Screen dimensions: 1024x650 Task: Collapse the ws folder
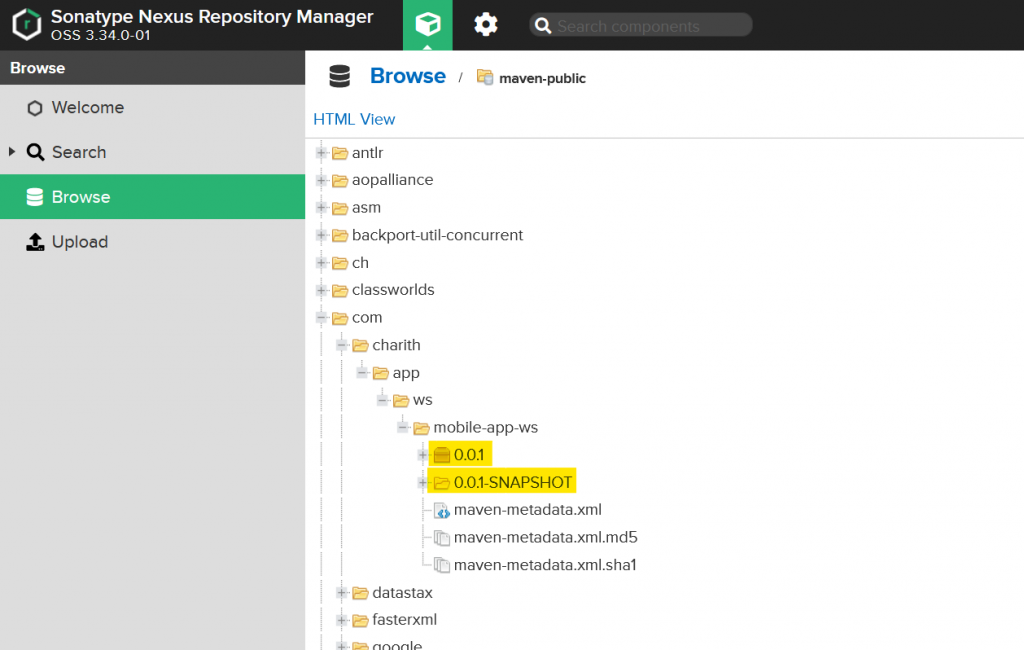click(x=383, y=400)
